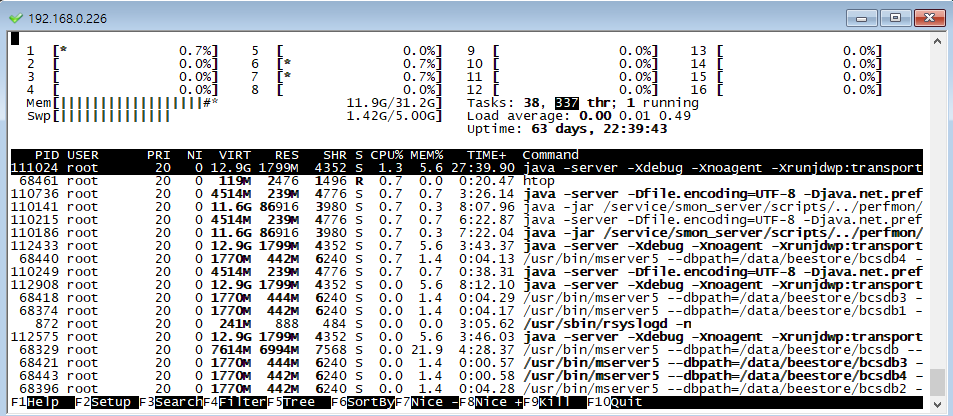Select the rsyslogd process row PID 872

(467, 324)
